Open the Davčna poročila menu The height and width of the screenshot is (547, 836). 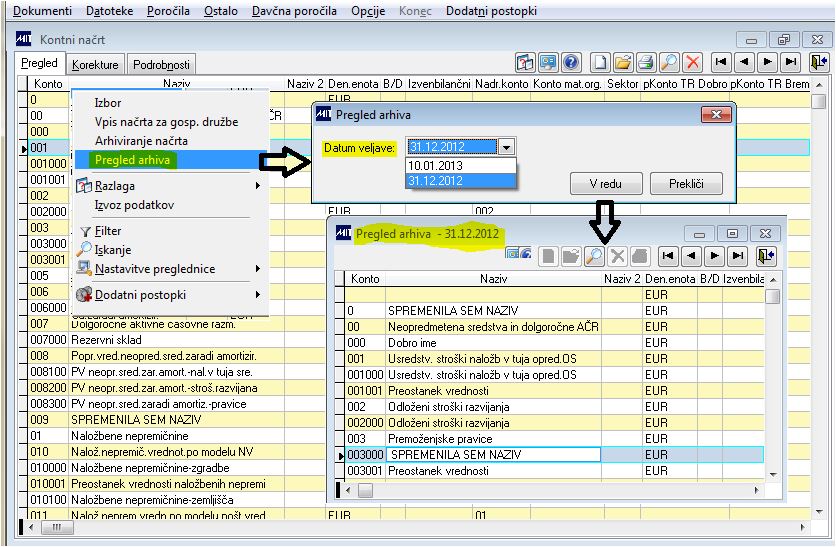(294, 11)
